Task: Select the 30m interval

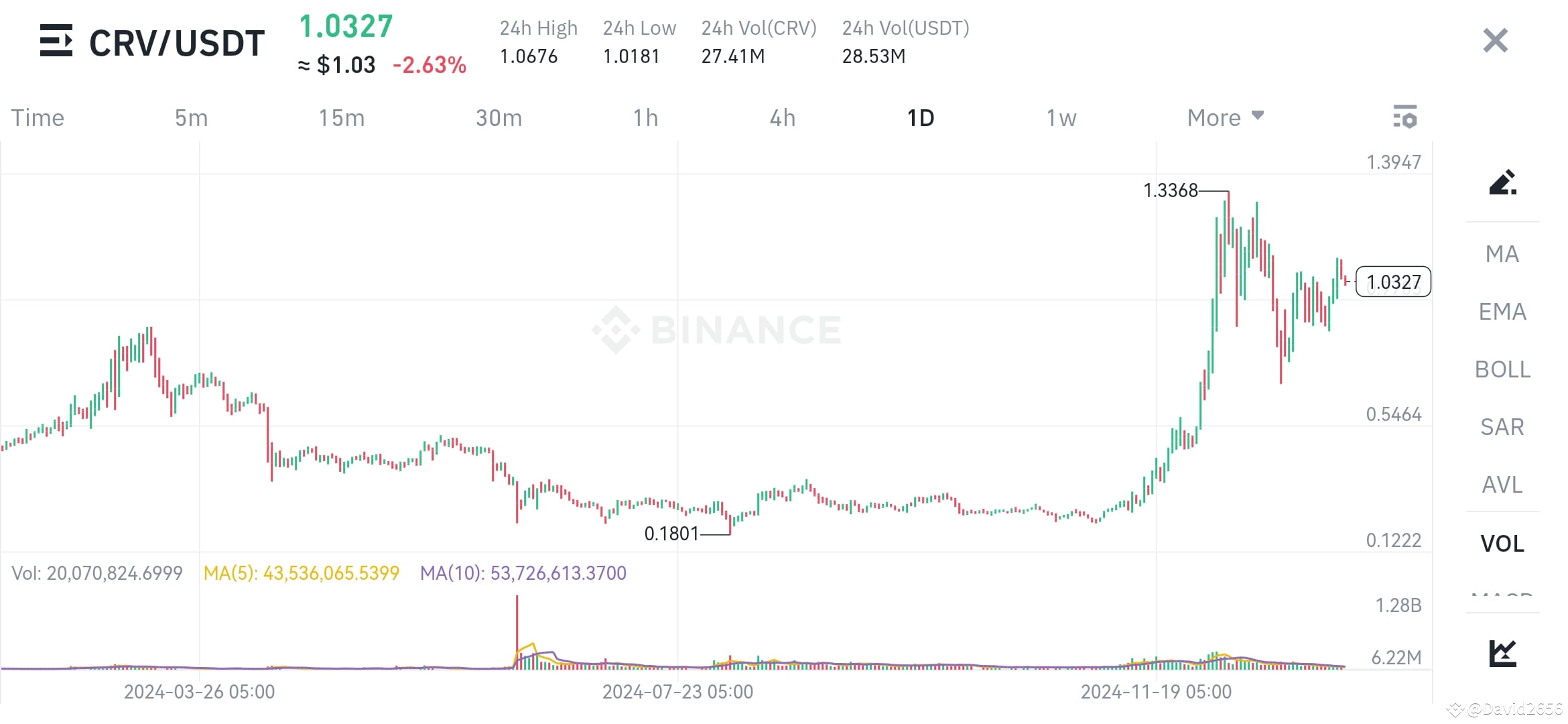Action: (x=498, y=117)
